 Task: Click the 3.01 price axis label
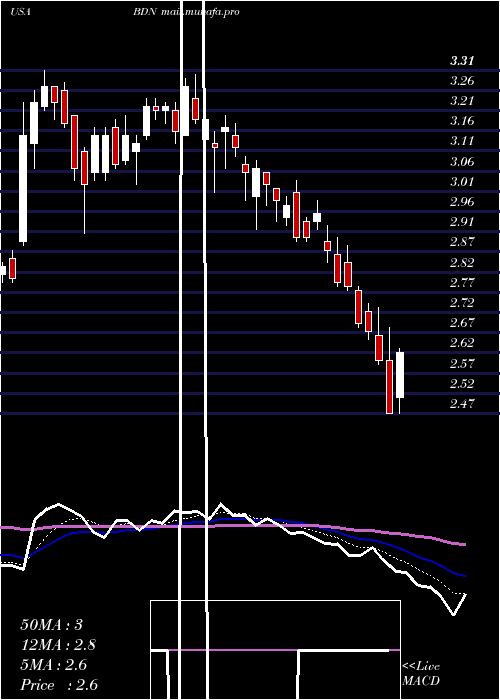point(462,182)
